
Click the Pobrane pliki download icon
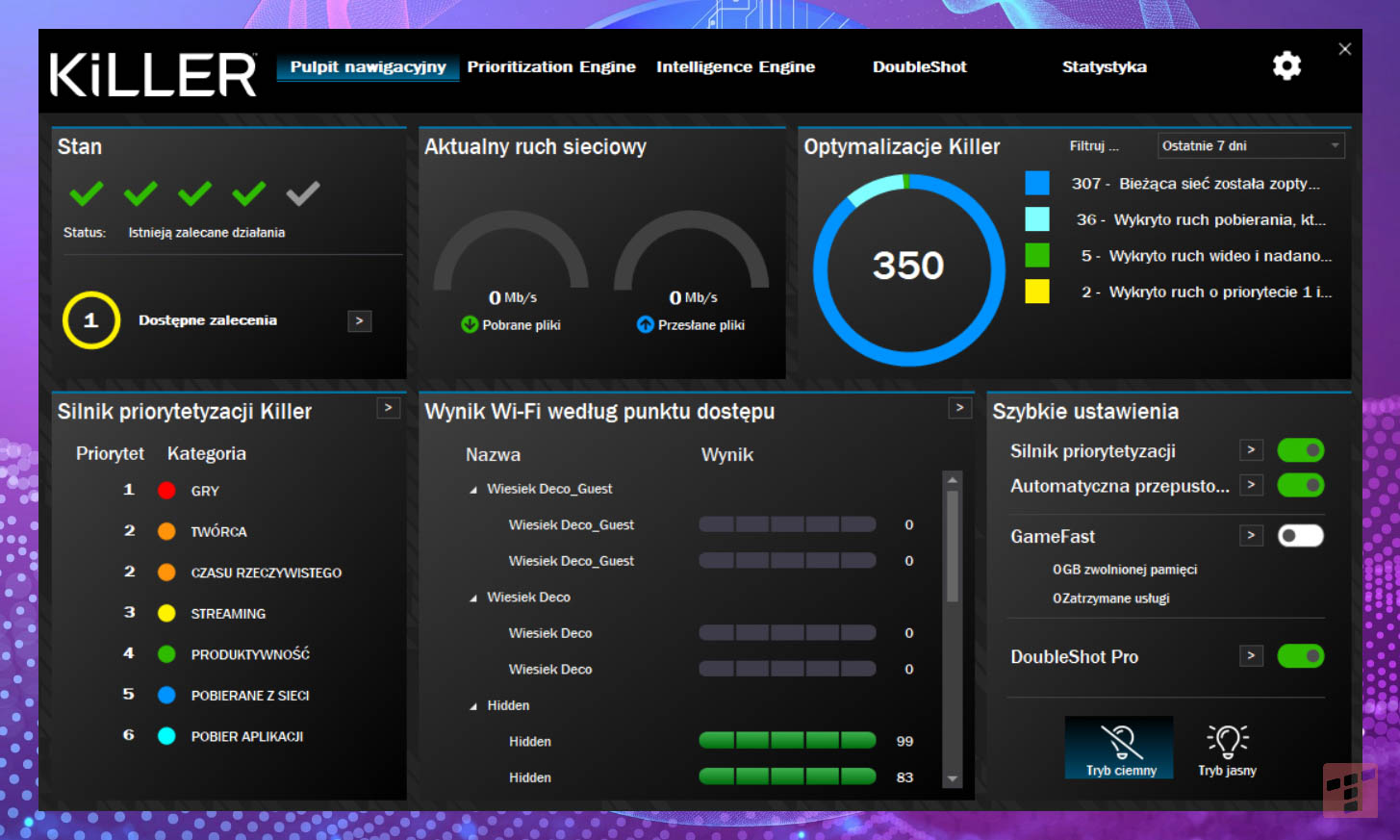471,324
